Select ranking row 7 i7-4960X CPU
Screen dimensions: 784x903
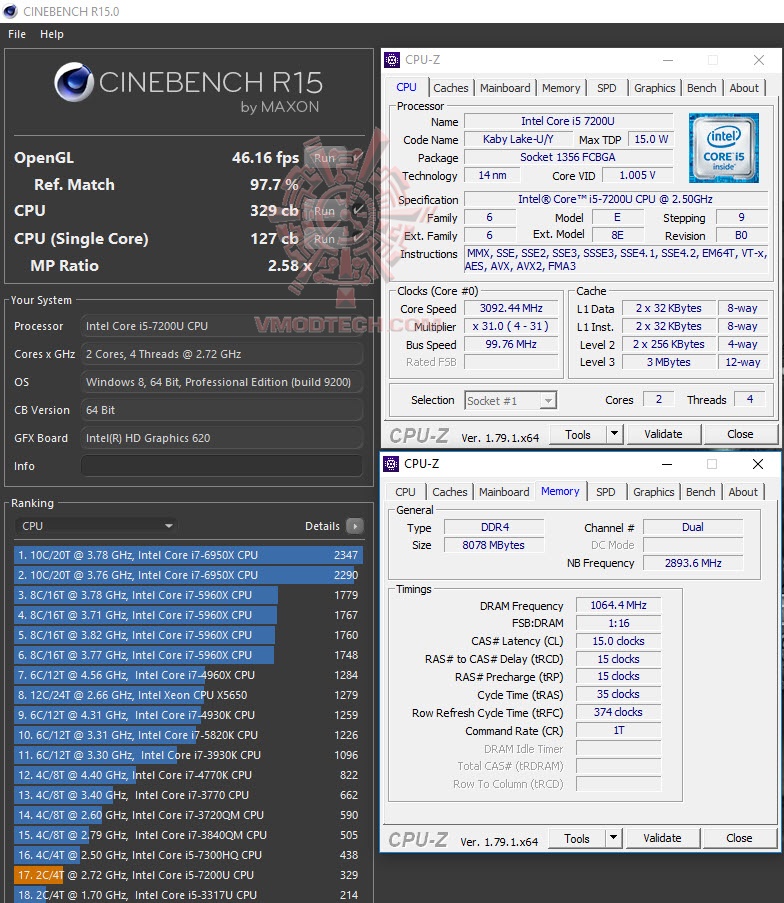188,675
